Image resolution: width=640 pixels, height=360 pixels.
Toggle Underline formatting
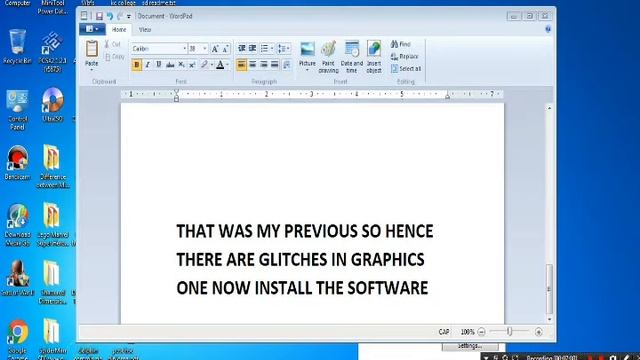[159, 65]
